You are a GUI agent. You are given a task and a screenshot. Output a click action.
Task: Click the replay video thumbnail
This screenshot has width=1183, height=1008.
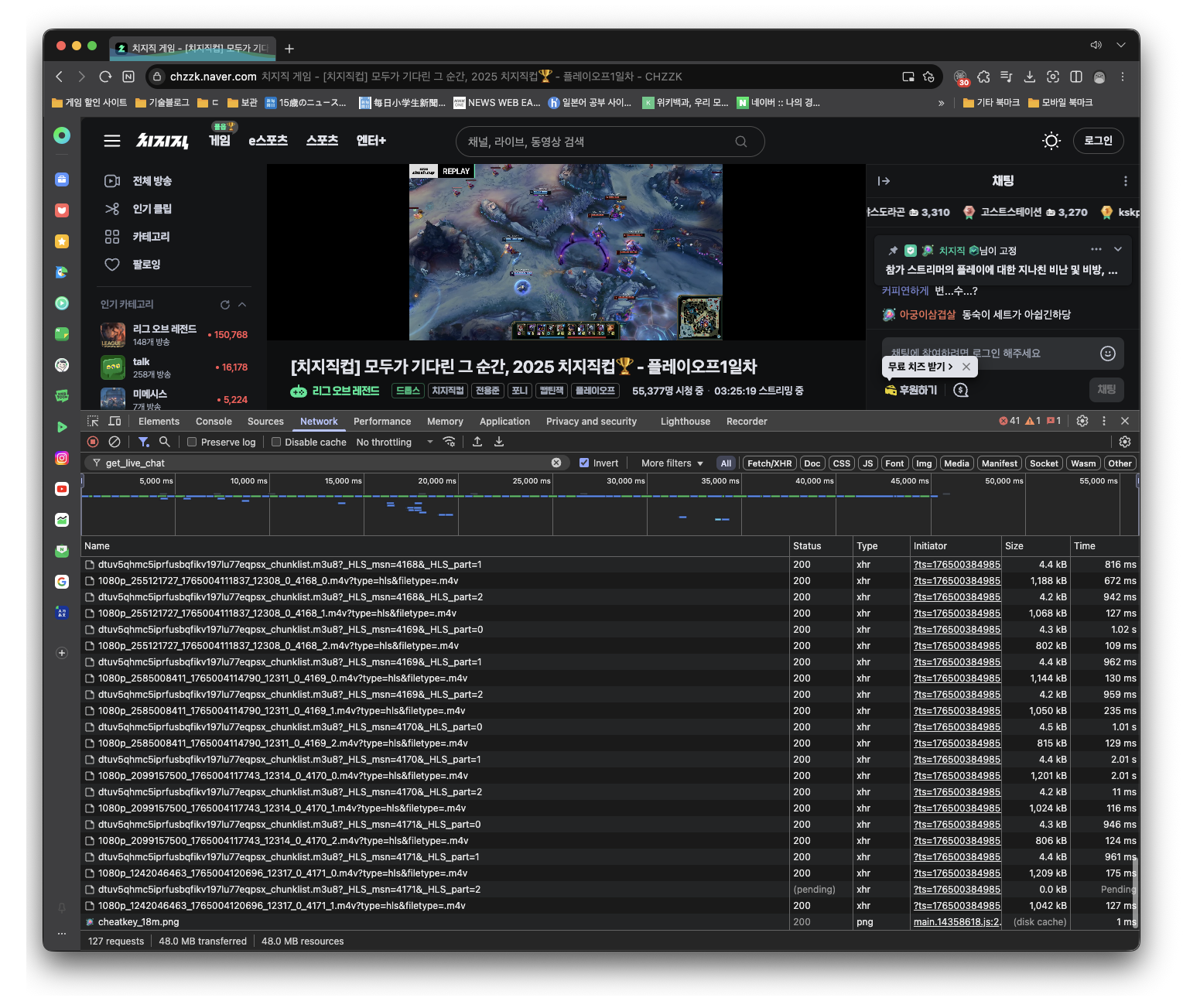click(566, 252)
